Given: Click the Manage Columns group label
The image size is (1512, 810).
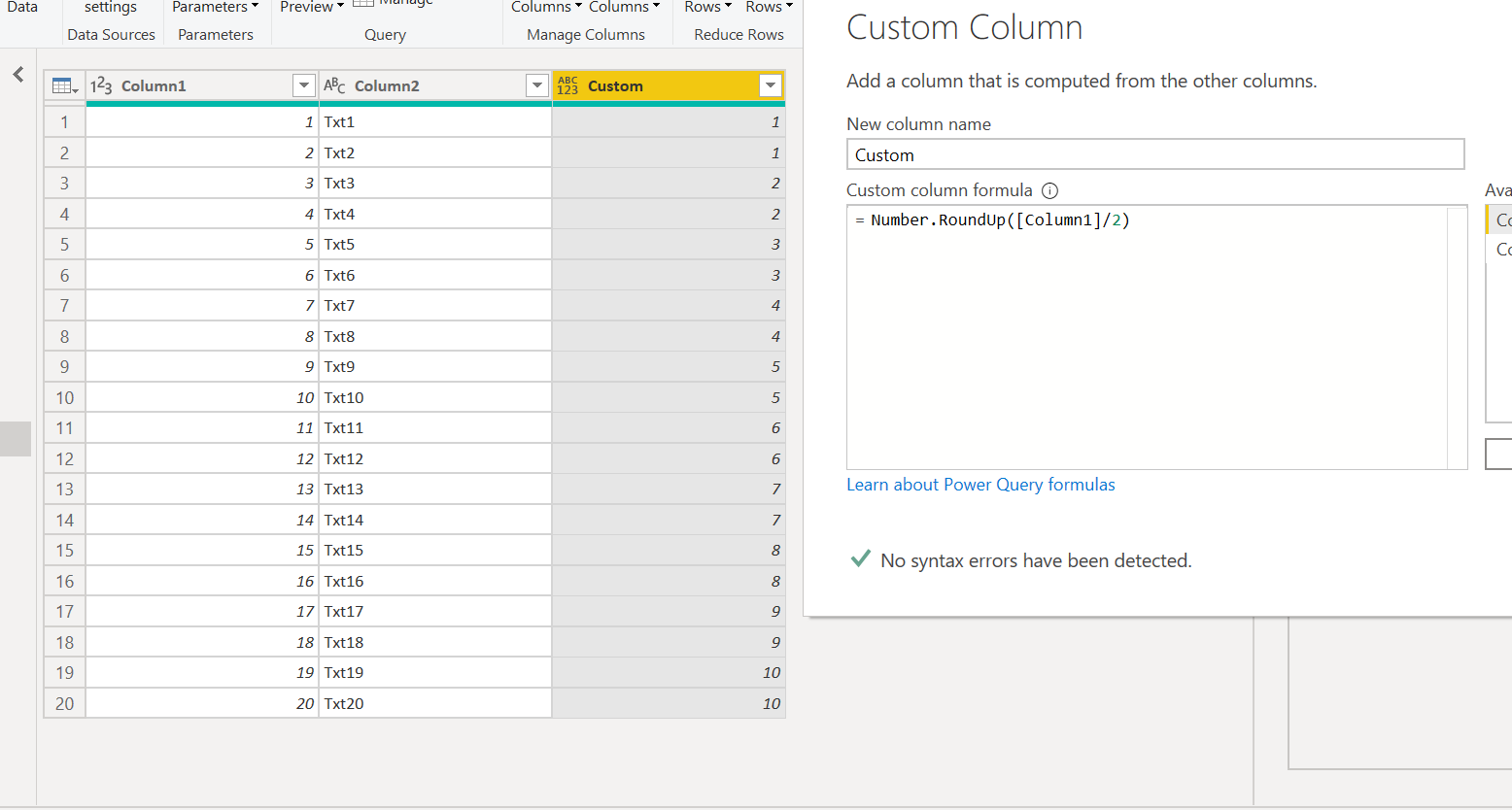Looking at the screenshot, I should click(x=586, y=35).
